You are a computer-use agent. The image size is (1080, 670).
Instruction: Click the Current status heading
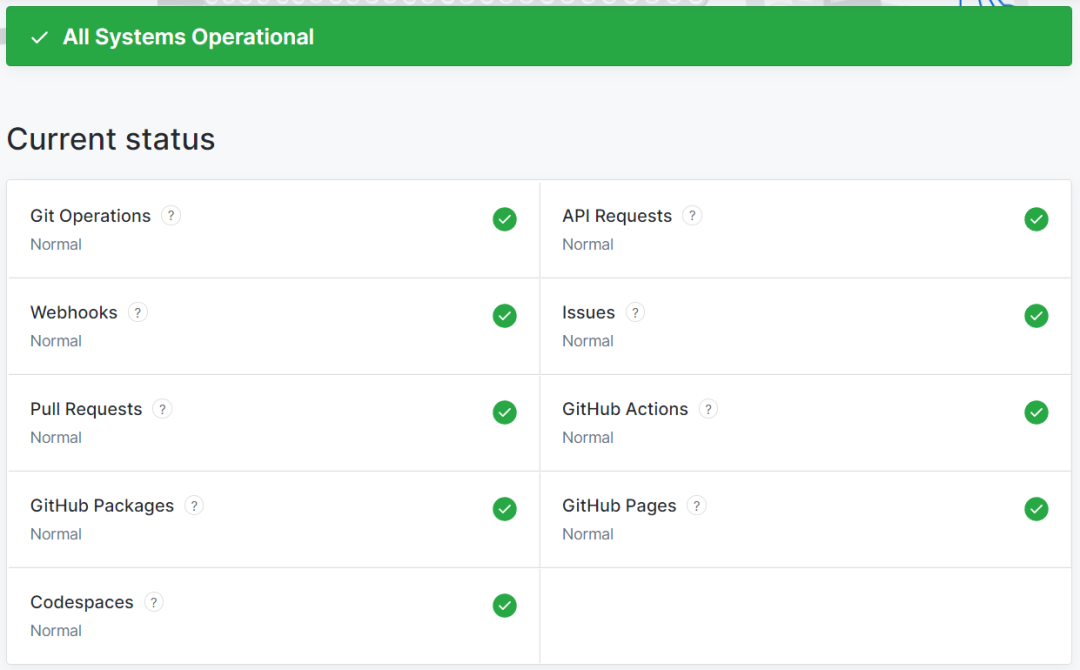(x=111, y=139)
